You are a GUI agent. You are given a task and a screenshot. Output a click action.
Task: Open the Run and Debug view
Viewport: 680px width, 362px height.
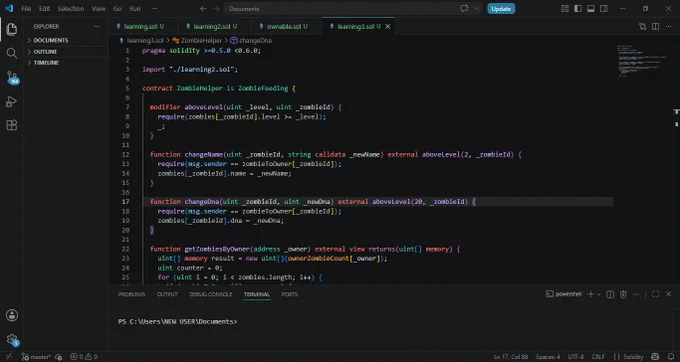[x=12, y=101]
